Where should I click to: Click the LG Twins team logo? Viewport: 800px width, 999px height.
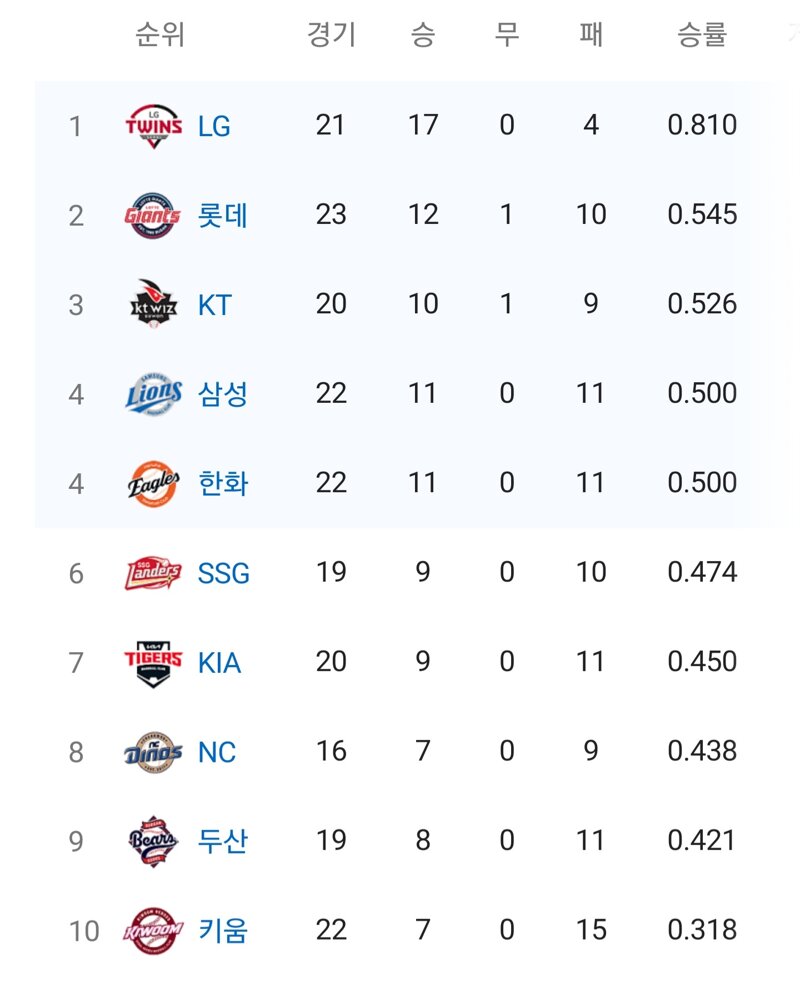click(x=154, y=126)
